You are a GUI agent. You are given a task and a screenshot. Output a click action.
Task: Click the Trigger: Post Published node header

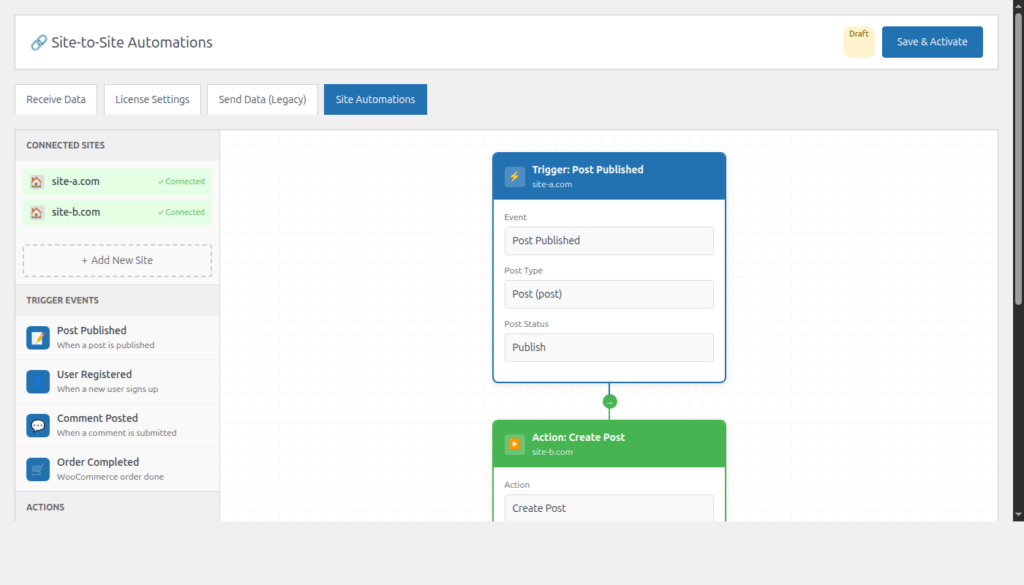(609, 176)
